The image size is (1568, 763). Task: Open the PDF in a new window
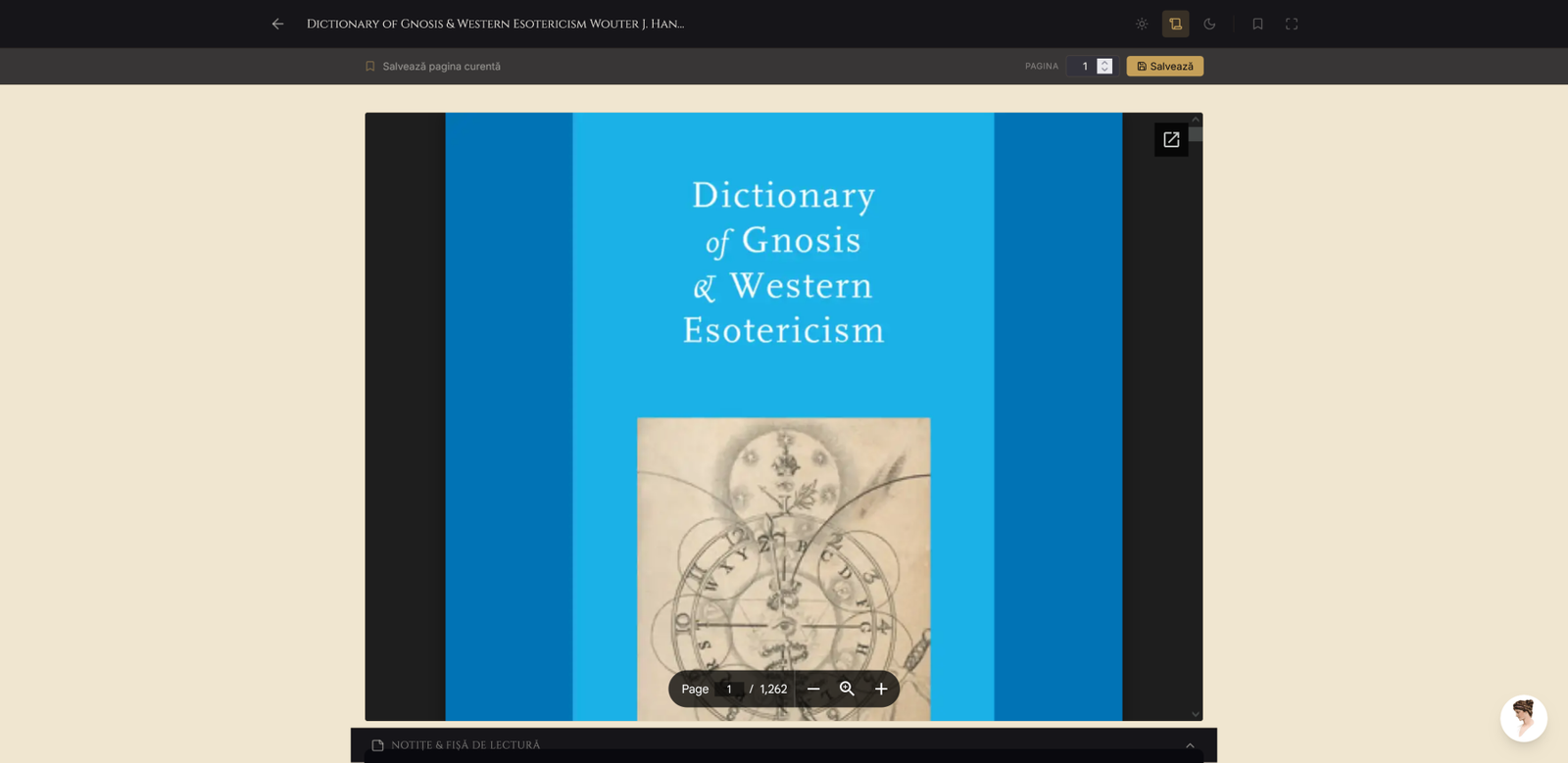tap(1171, 140)
